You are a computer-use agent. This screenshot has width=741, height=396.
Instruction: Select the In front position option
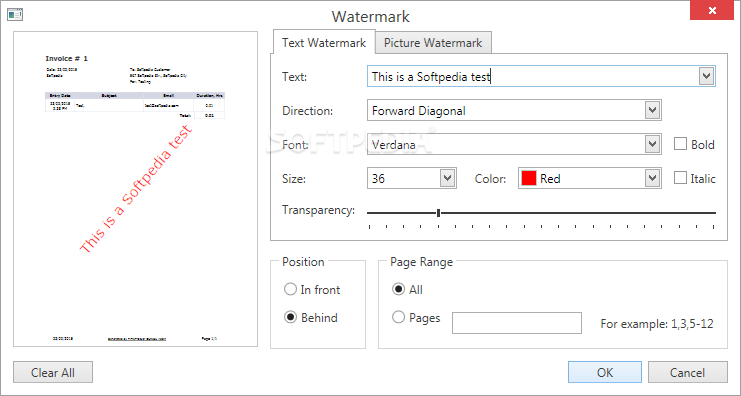pyautogui.click(x=290, y=289)
